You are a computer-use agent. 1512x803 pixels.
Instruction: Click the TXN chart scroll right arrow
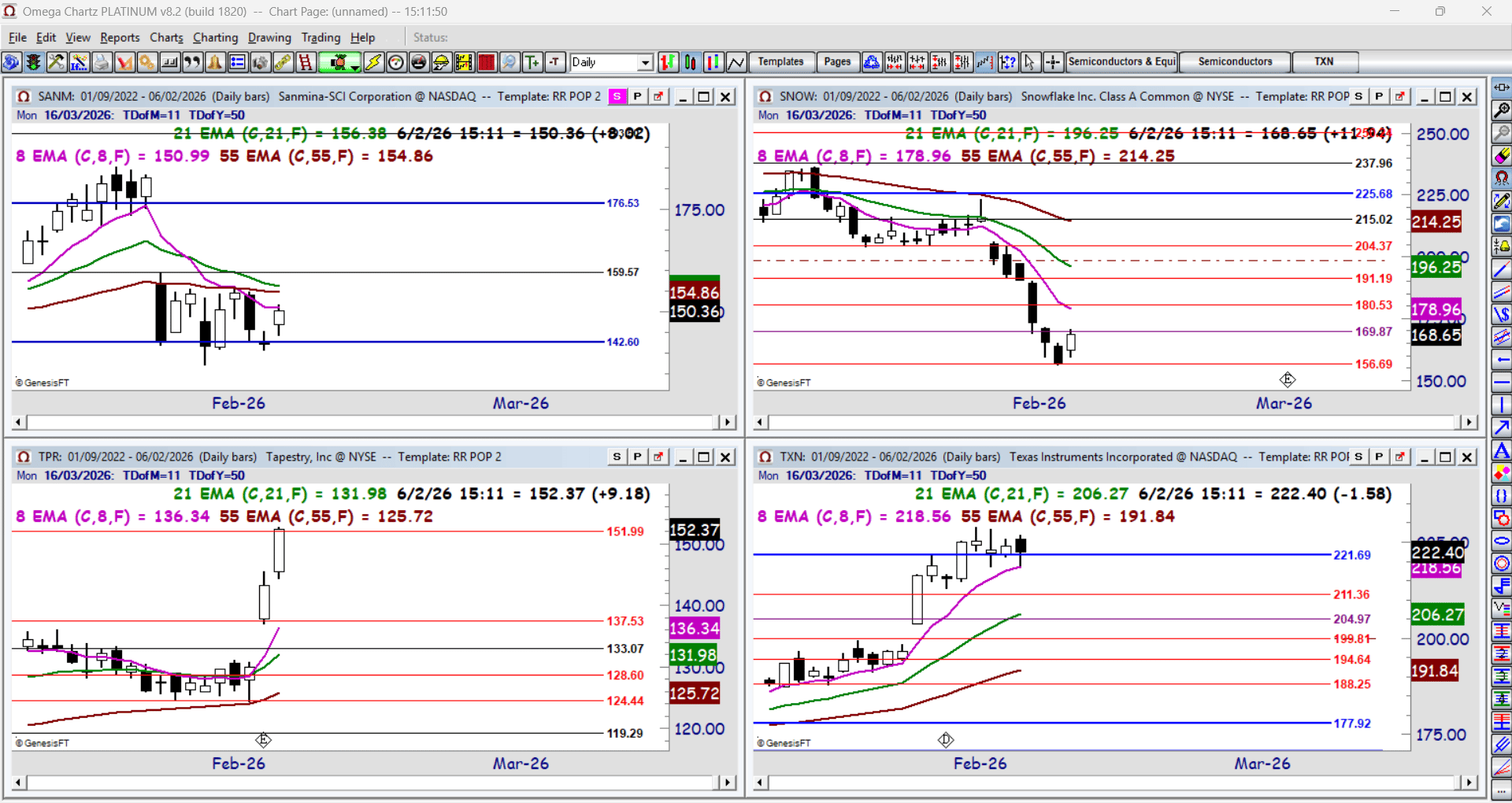[x=1469, y=783]
